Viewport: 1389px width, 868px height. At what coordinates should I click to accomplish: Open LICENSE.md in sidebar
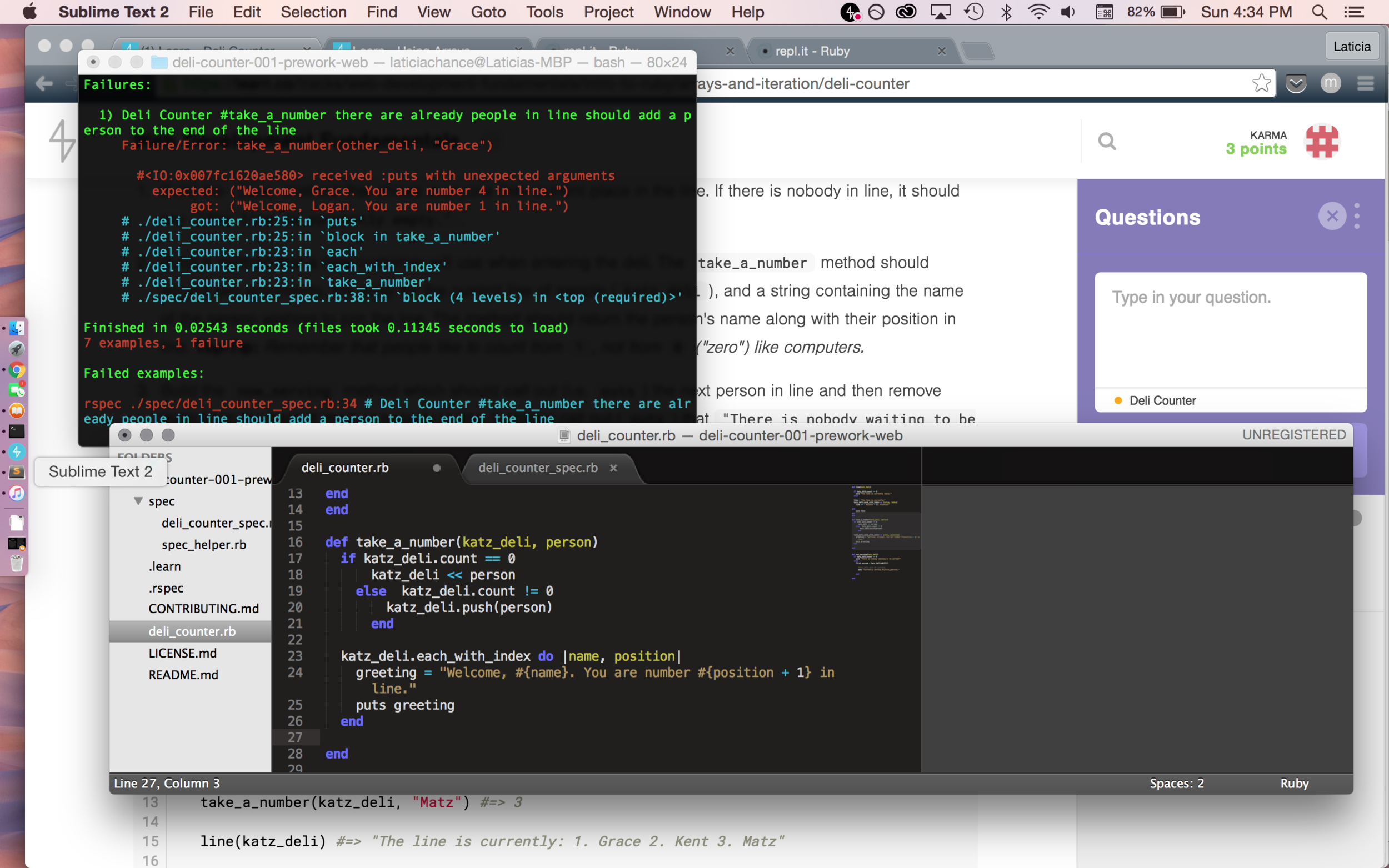183,653
